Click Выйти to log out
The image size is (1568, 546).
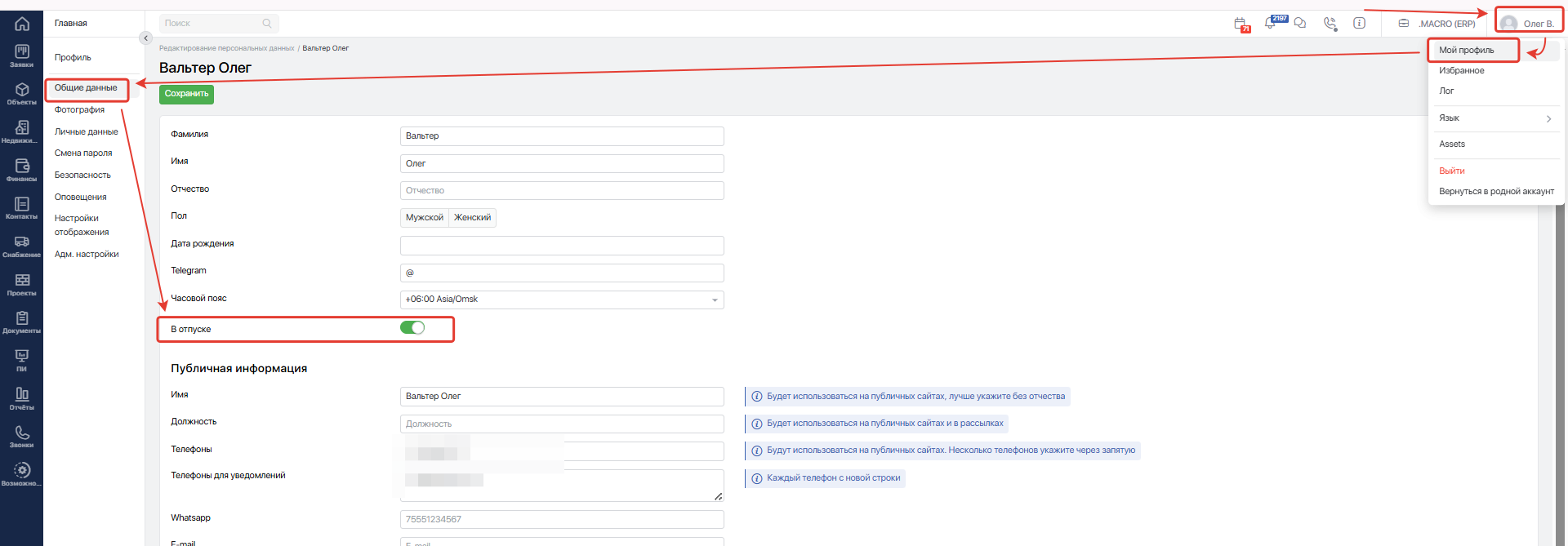coord(1452,171)
